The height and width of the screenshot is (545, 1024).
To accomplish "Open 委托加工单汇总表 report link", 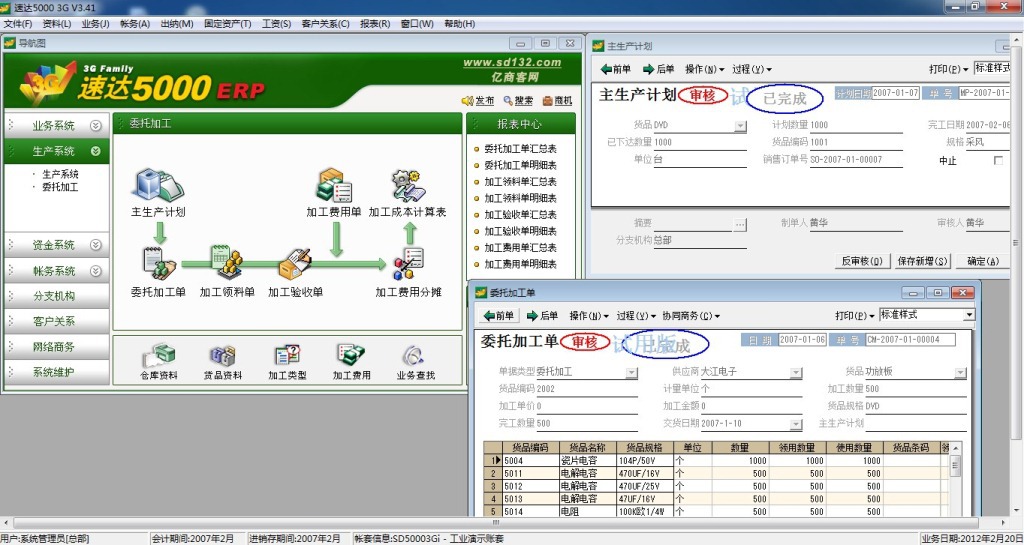I will click(x=520, y=149).
